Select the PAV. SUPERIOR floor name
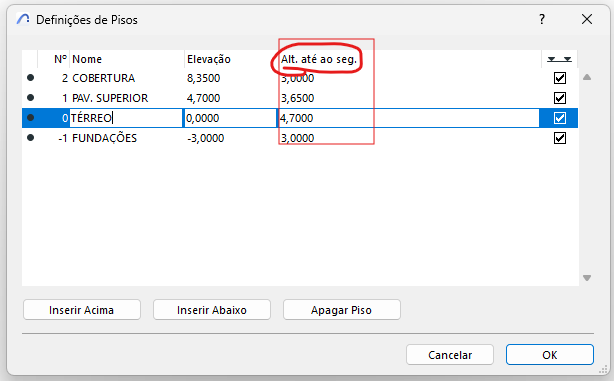 pyautogui.click(x=110, y=98)
